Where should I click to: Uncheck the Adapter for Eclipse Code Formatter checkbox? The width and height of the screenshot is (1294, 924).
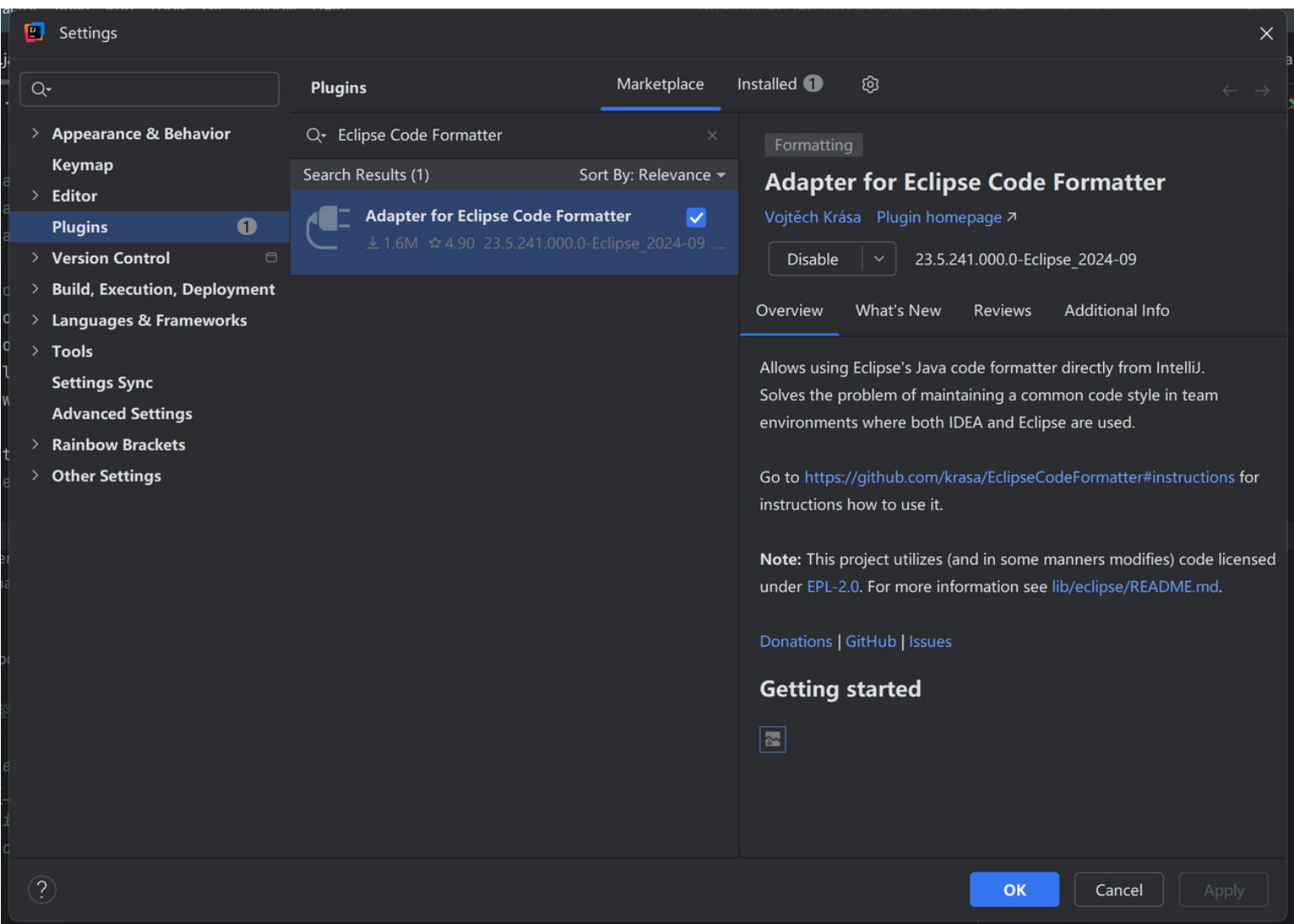click(x=696, y=217)
